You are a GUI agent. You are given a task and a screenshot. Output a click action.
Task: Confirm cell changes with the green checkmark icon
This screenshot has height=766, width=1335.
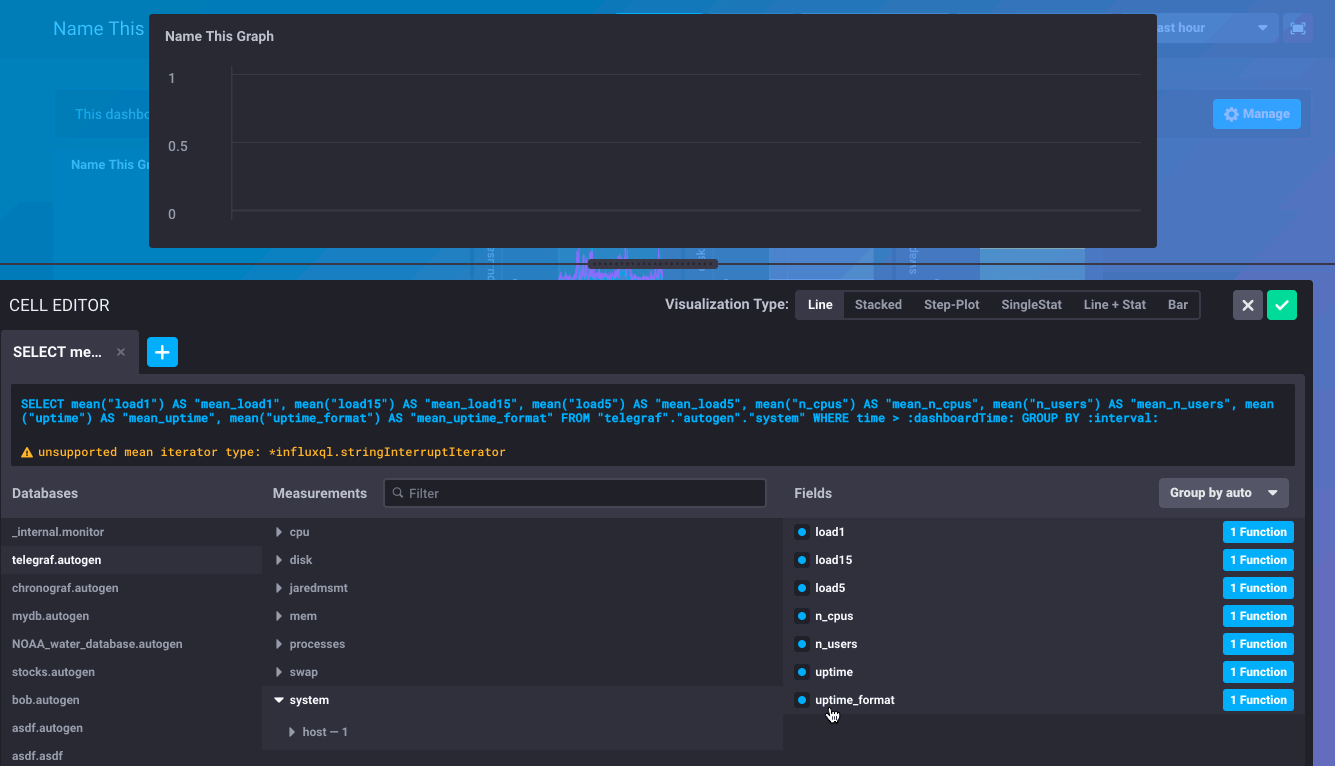[x=1282, y=305]
